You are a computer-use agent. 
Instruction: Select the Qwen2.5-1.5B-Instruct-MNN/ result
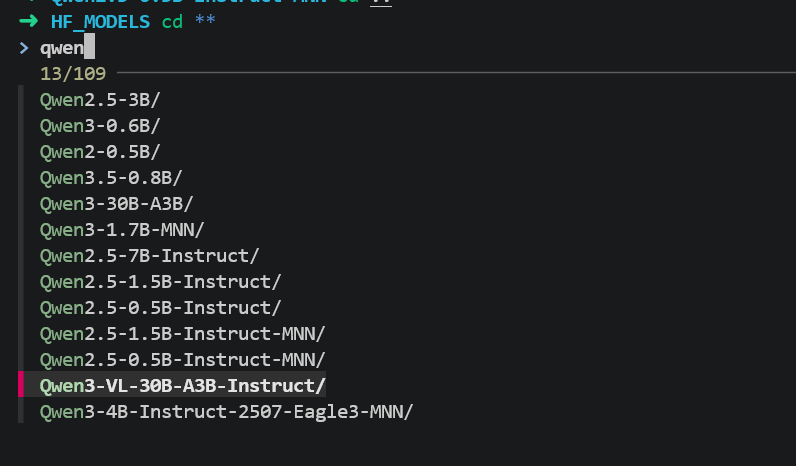pyautogui.click(x=182, y=333)
